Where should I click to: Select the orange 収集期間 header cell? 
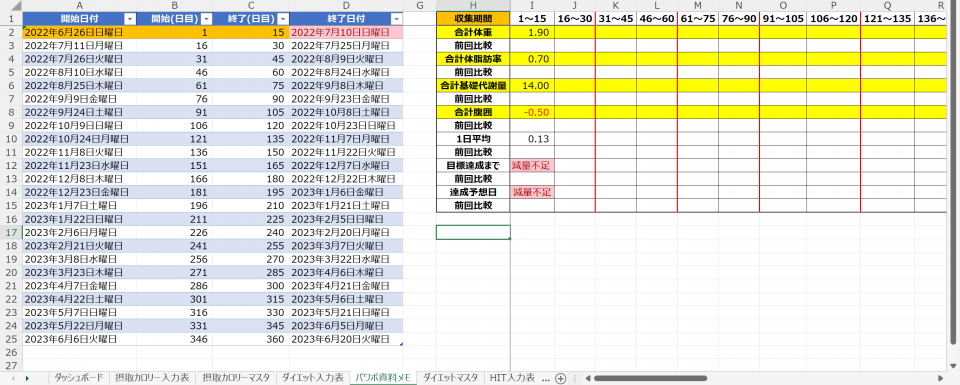473,18
